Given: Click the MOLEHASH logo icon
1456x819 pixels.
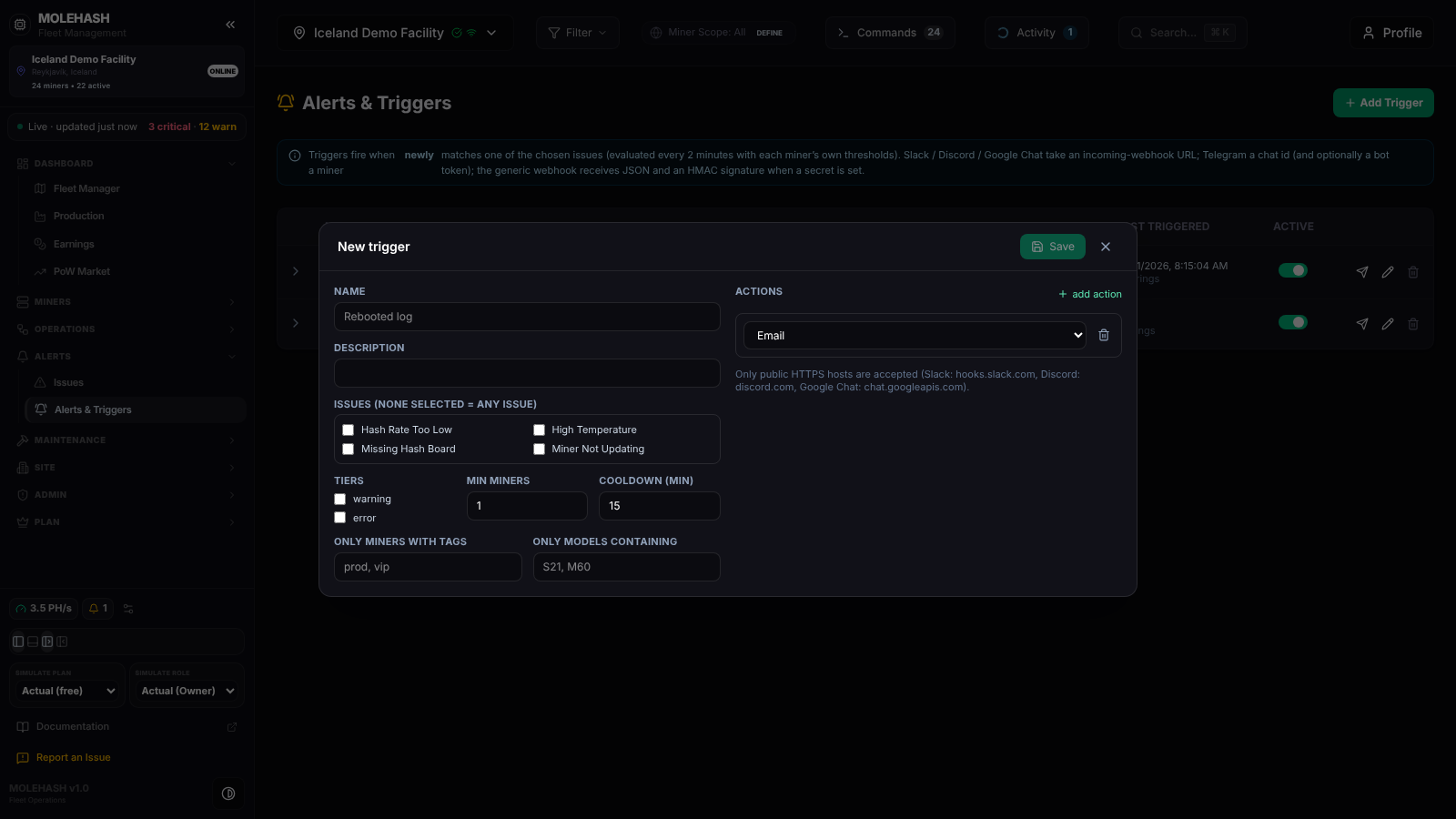Looking at the screenshot, I should [x=20, y=25].
